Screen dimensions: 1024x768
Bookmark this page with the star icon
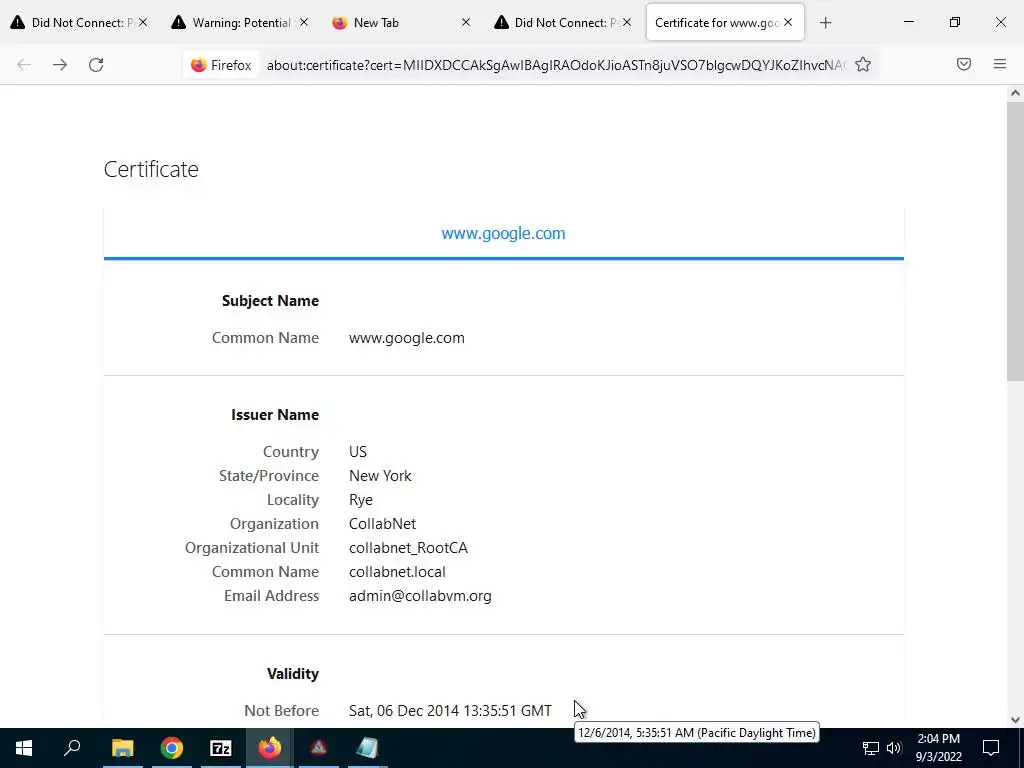(x=863, y=65)
